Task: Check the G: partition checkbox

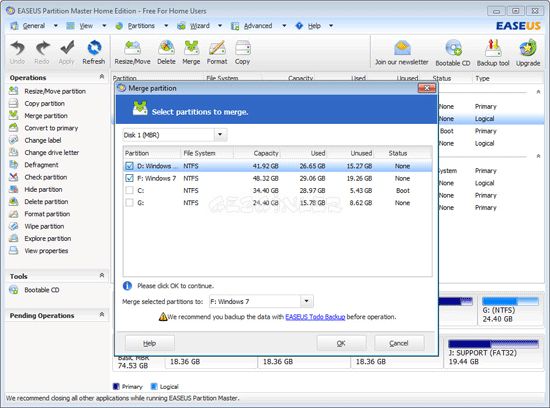Action: (x=129, y=203)
